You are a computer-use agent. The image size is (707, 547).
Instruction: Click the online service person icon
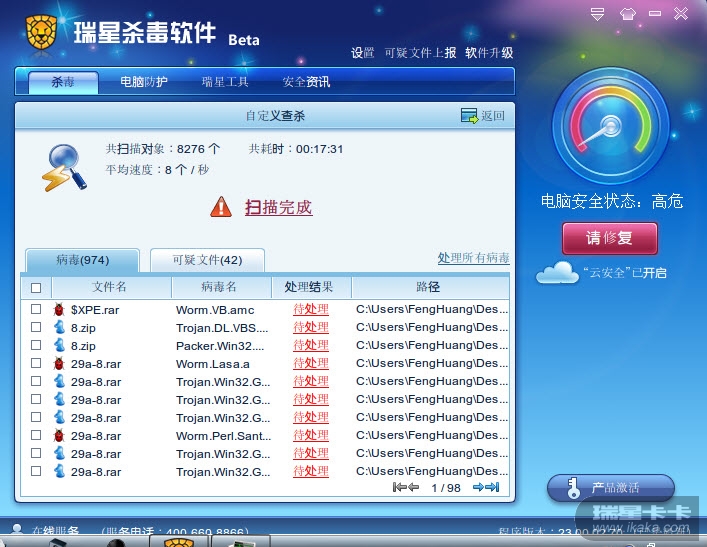[18, 529]
